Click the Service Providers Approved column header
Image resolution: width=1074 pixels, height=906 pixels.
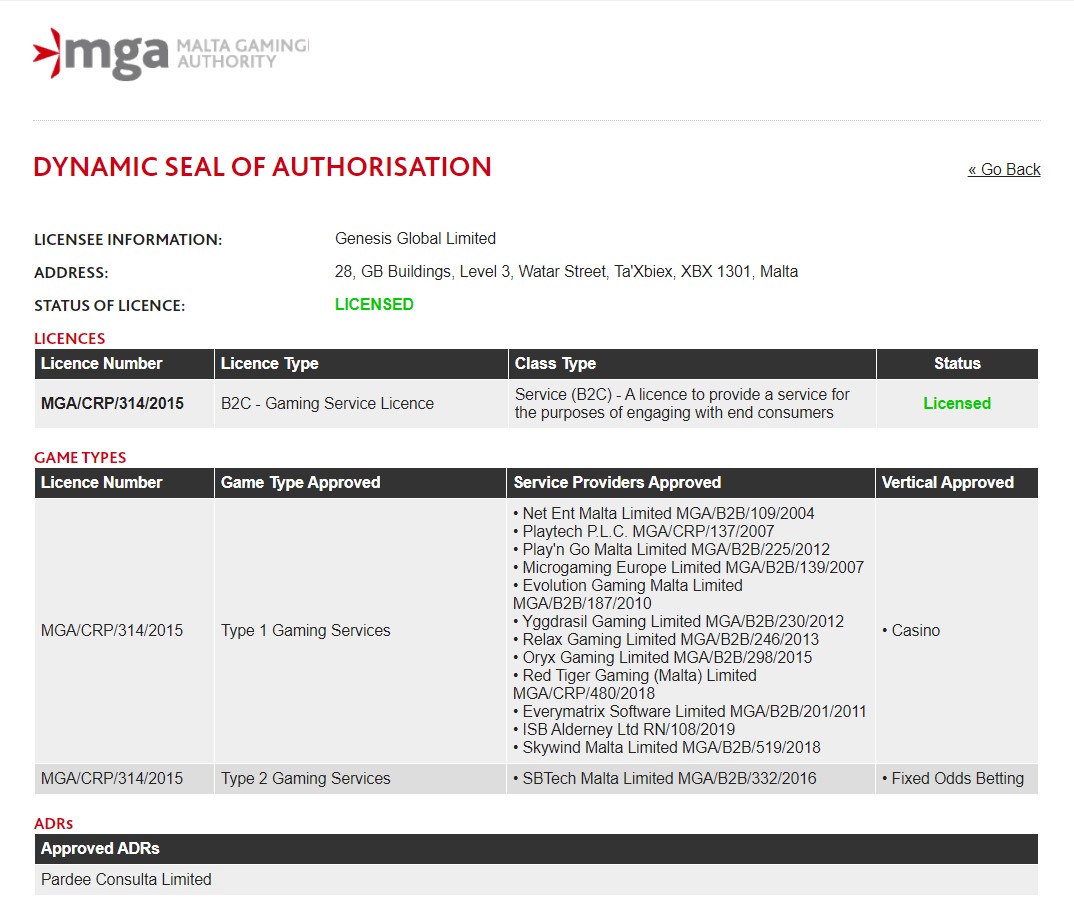(x=690, y=483)
